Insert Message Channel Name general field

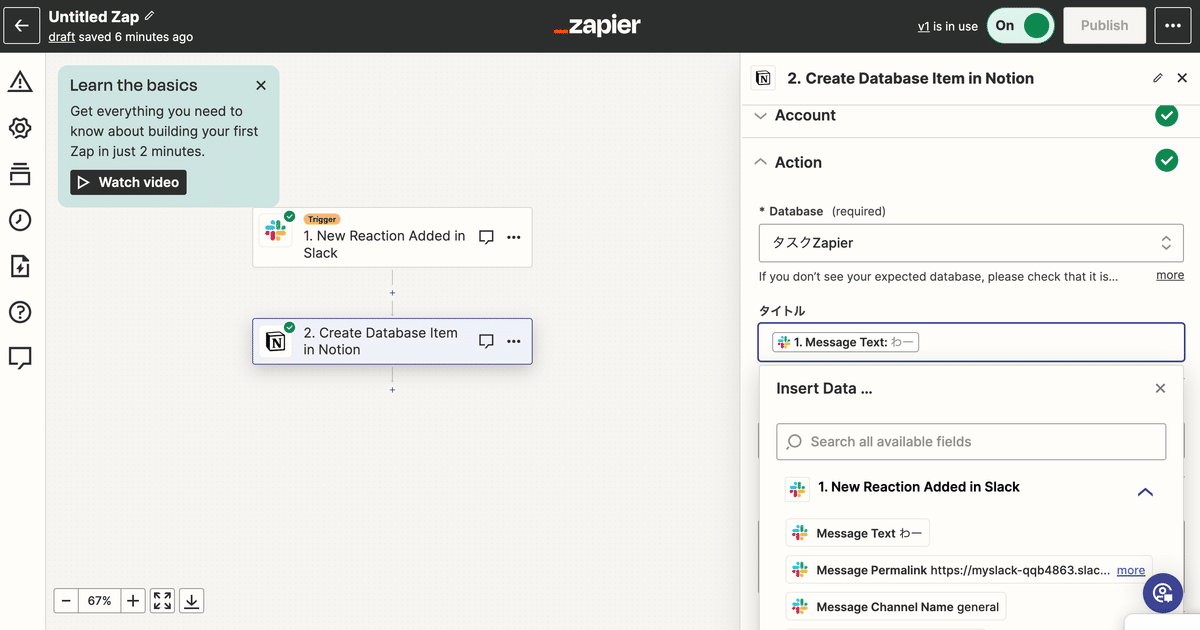[x=896, y=606]
